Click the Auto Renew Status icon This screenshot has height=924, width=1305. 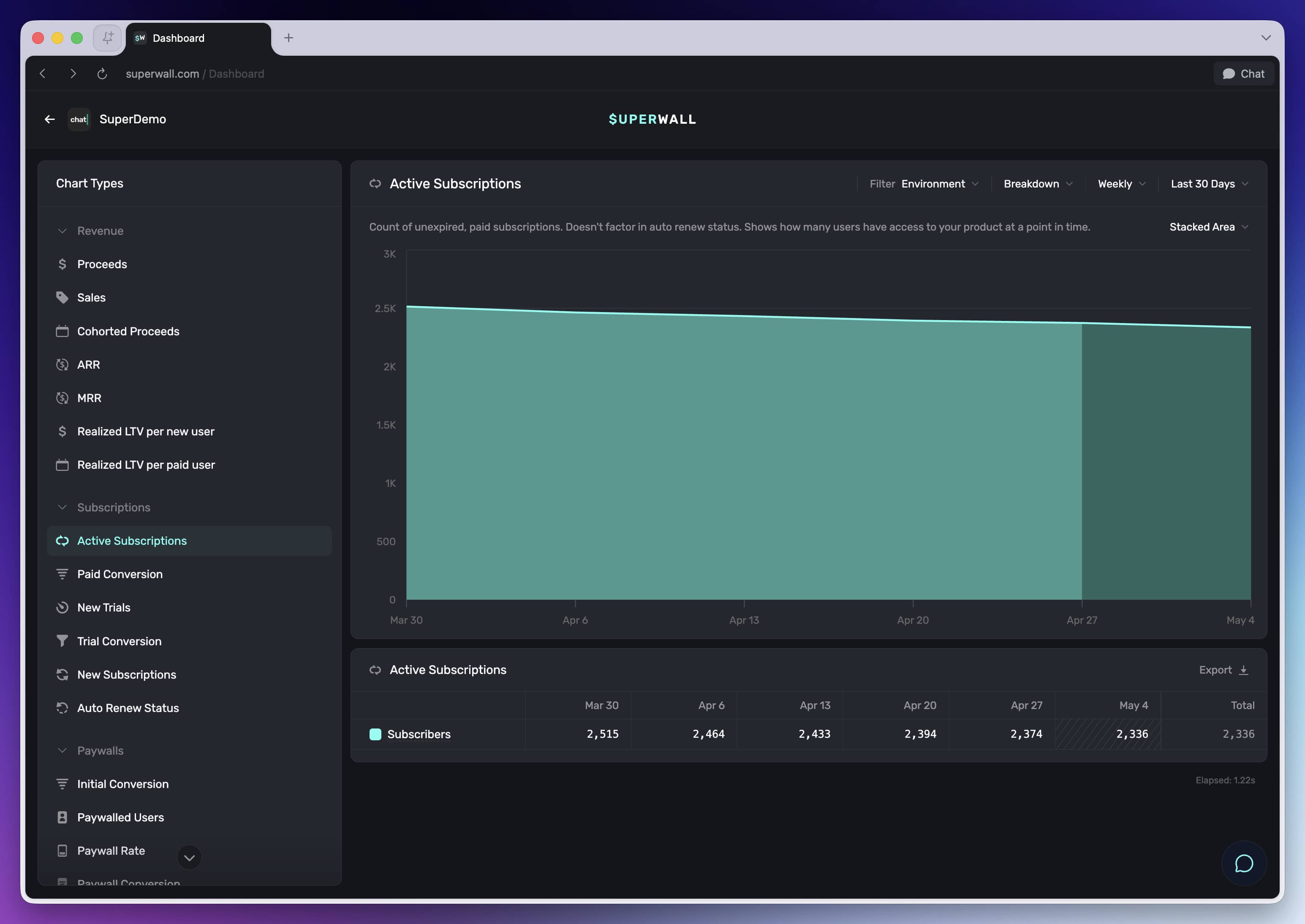coord(62,708)
